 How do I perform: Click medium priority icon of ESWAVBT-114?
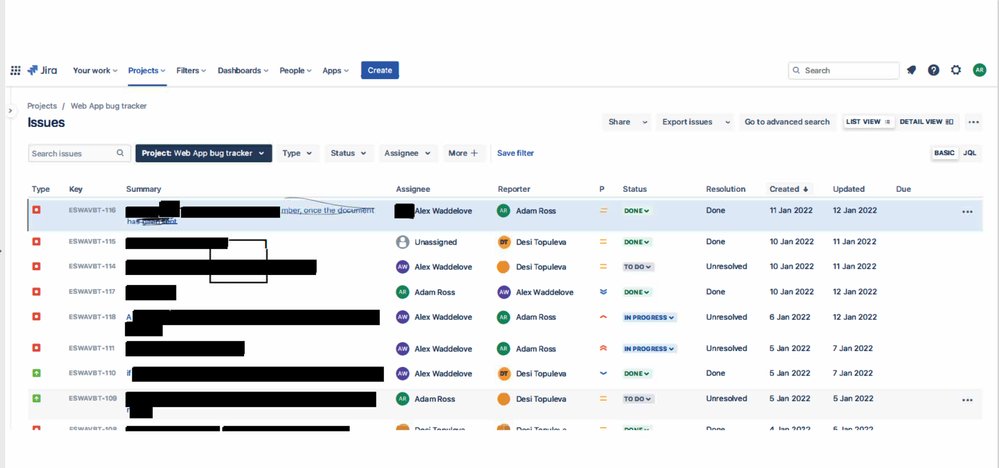(603, 267)
